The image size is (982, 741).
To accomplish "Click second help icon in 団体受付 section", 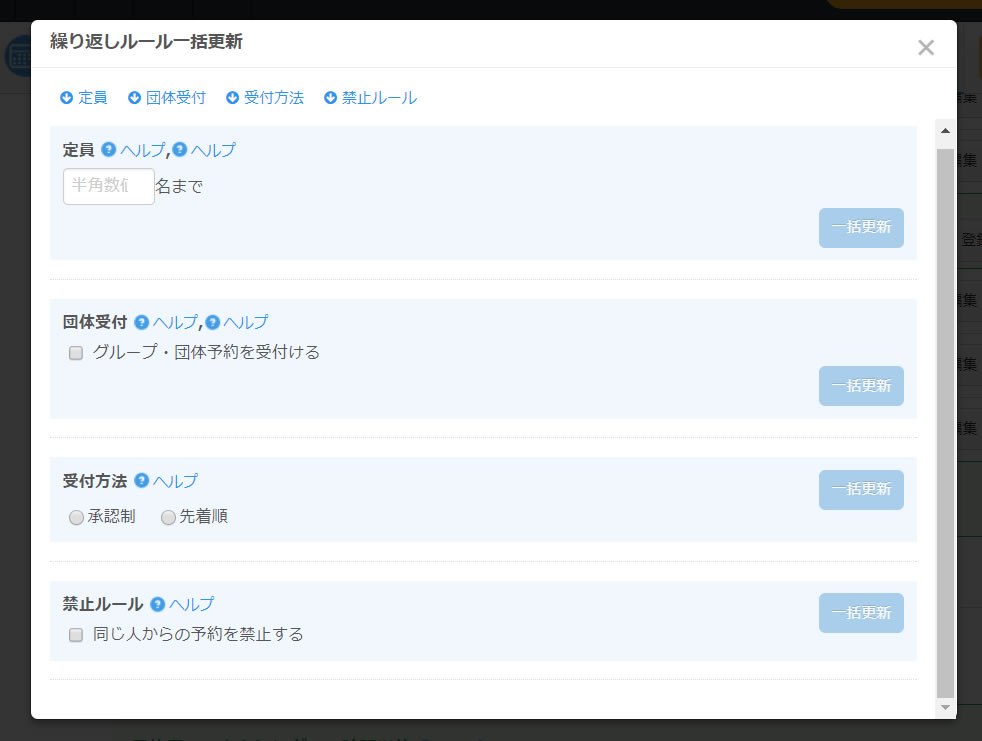I will point(213,322).
